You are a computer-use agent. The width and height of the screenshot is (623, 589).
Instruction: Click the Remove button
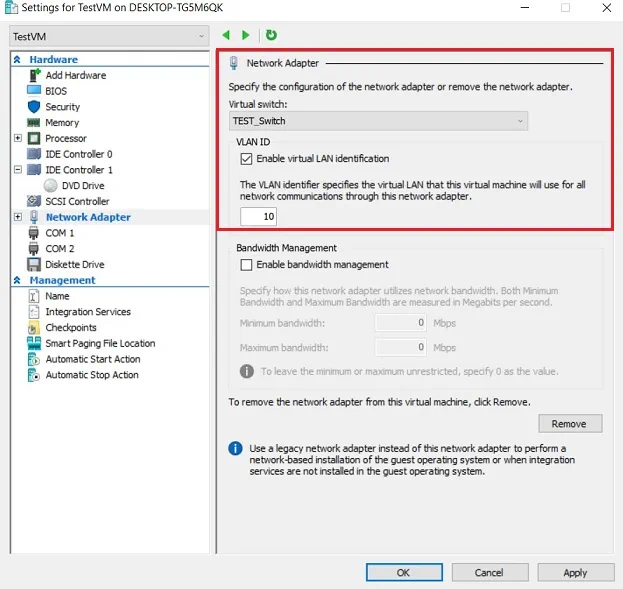pos(569,424)
